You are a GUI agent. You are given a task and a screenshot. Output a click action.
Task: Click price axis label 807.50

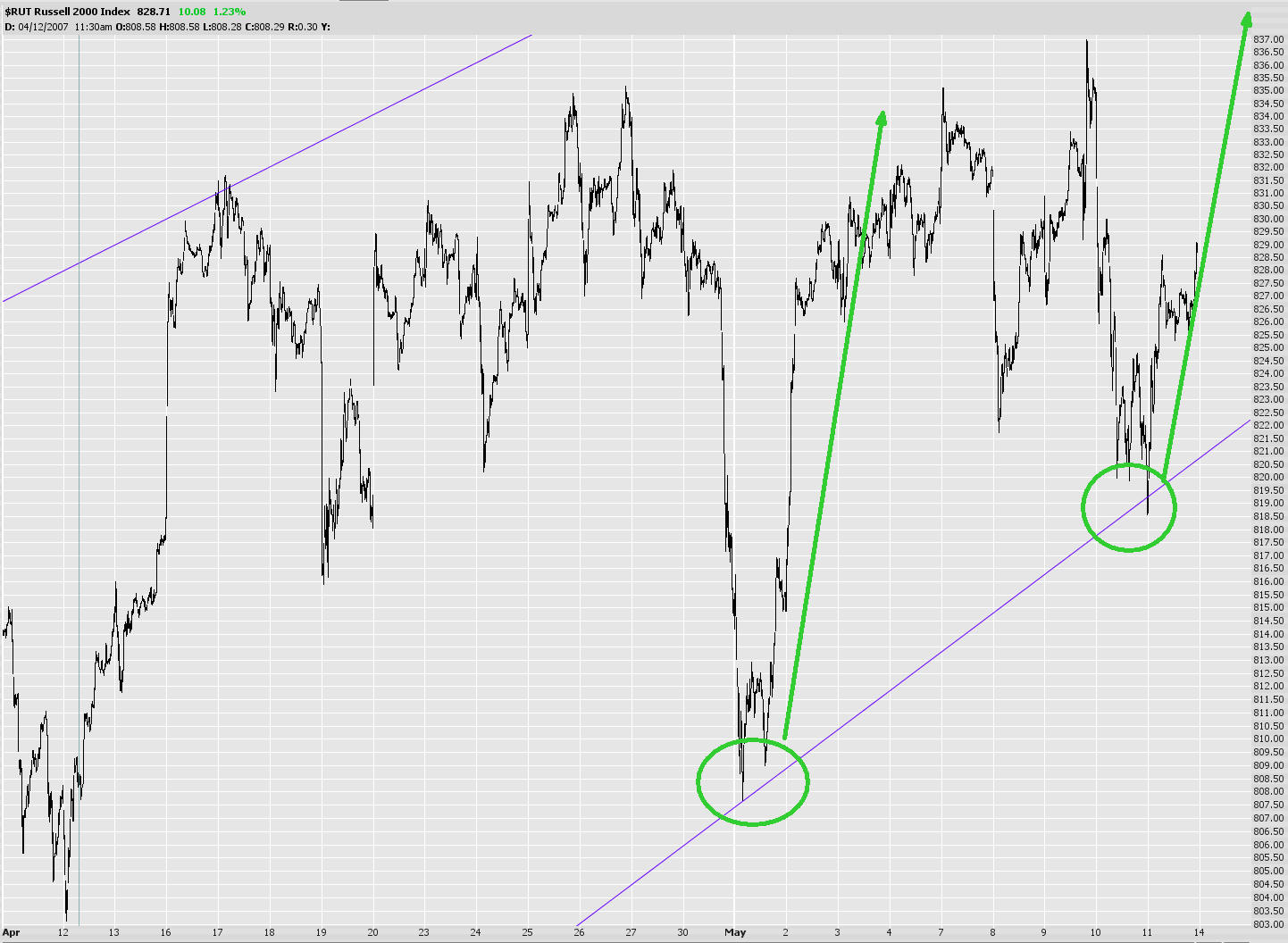coord(1268,805)
